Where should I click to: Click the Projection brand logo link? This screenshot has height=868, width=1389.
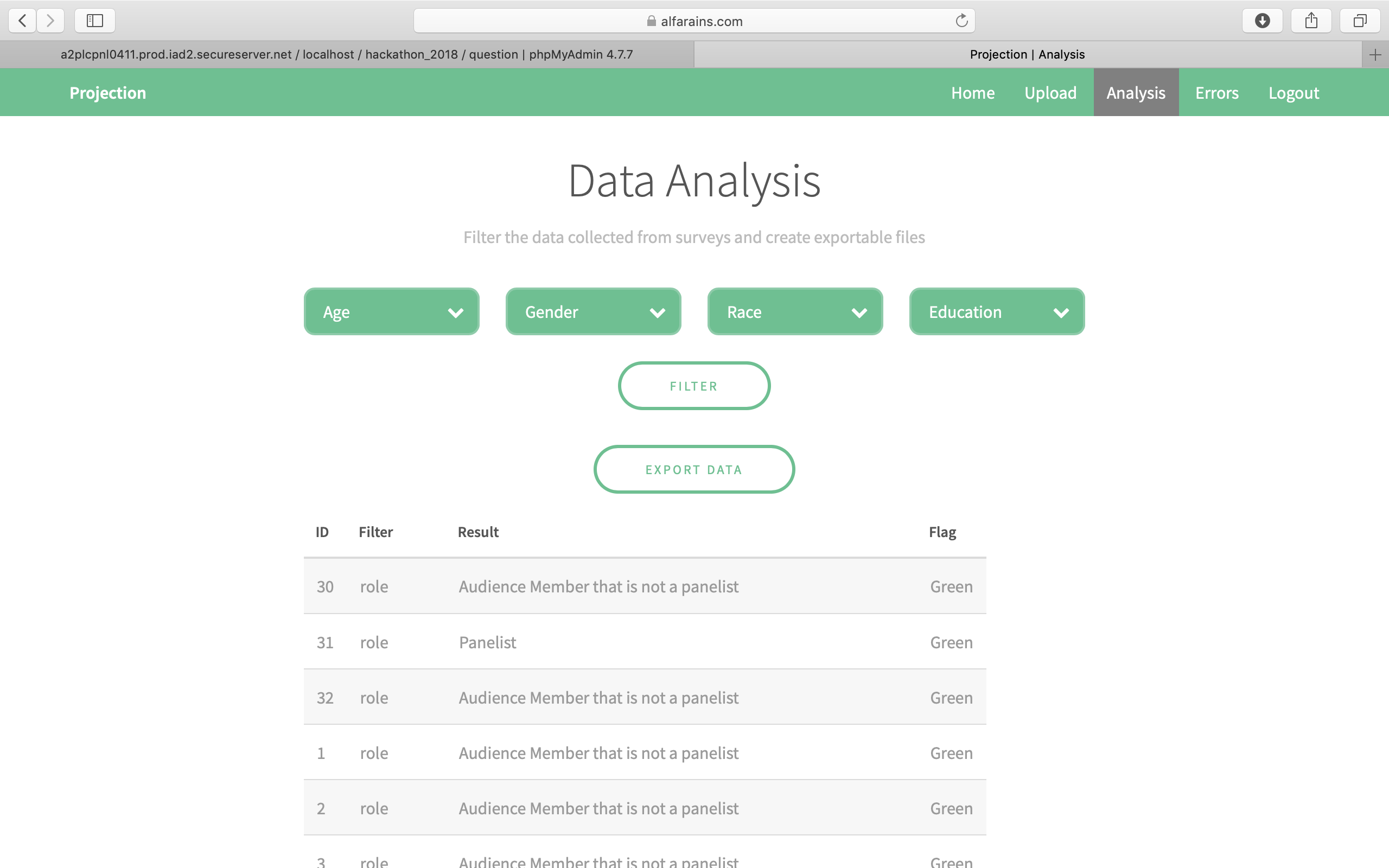108,92
